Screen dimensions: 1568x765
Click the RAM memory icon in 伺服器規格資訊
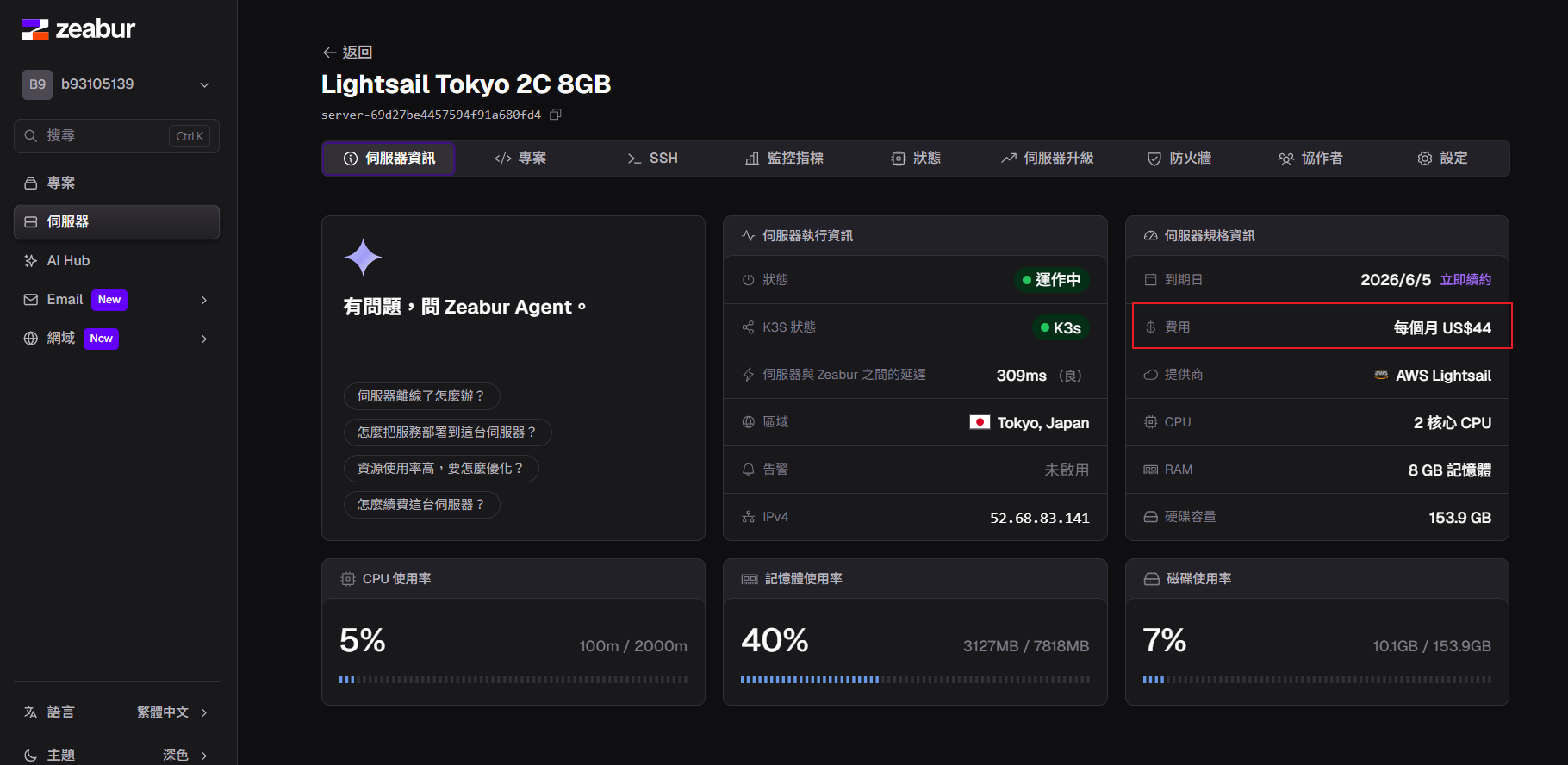coord(1150,470)
